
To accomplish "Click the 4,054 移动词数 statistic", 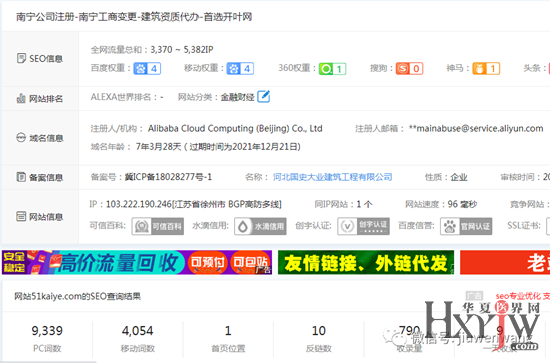I will (x=138, y=338).
